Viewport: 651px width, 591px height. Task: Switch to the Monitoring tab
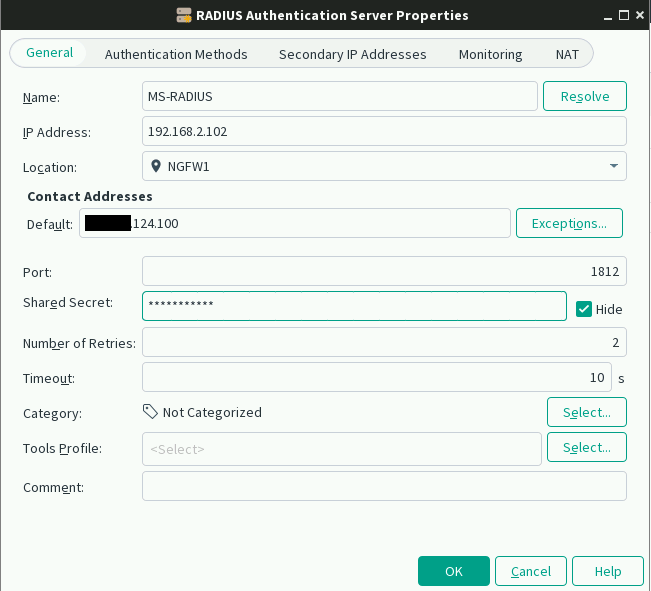coord(490,54)
